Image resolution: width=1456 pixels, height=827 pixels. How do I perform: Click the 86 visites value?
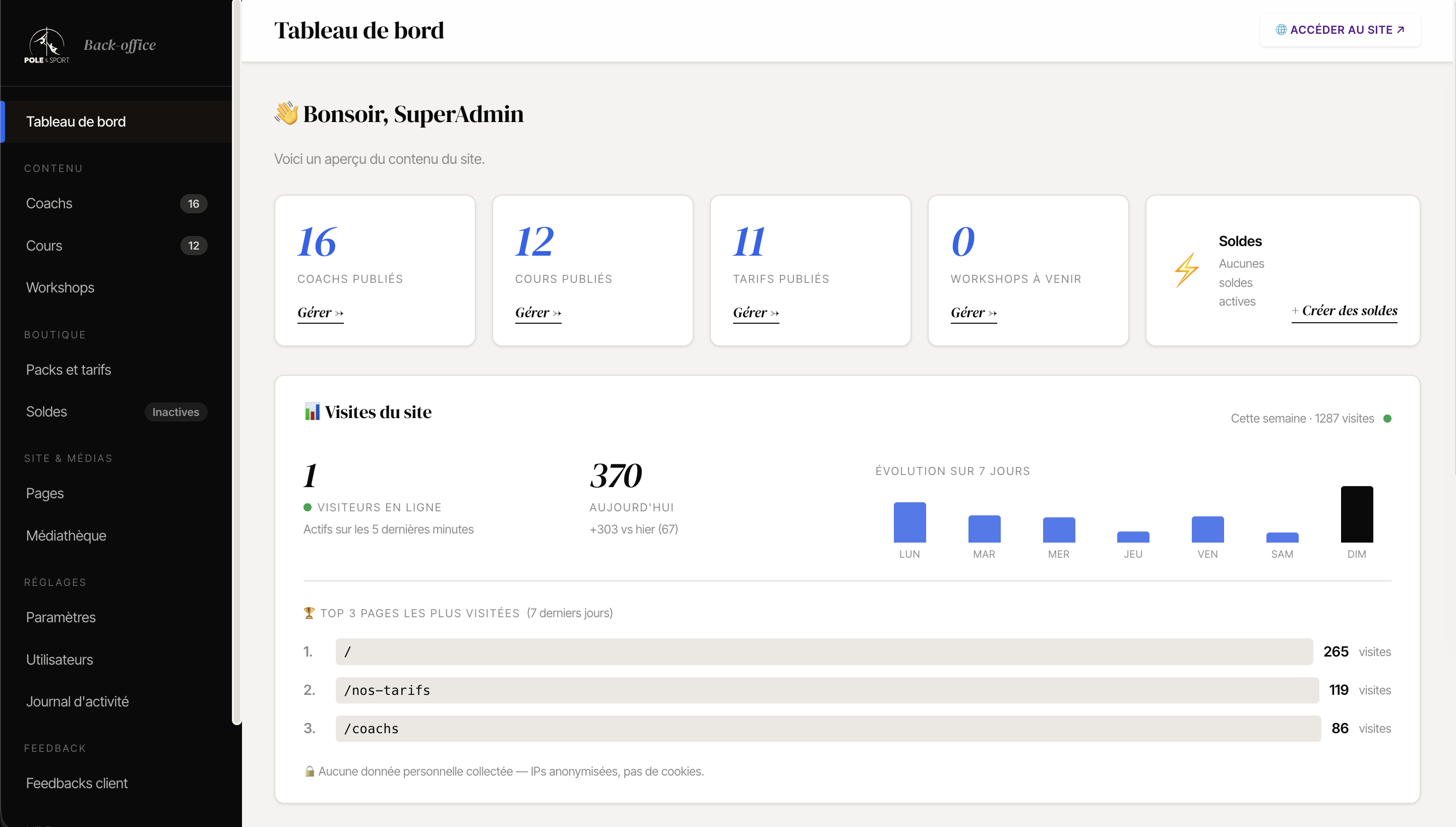click(x=1340, y=729)
